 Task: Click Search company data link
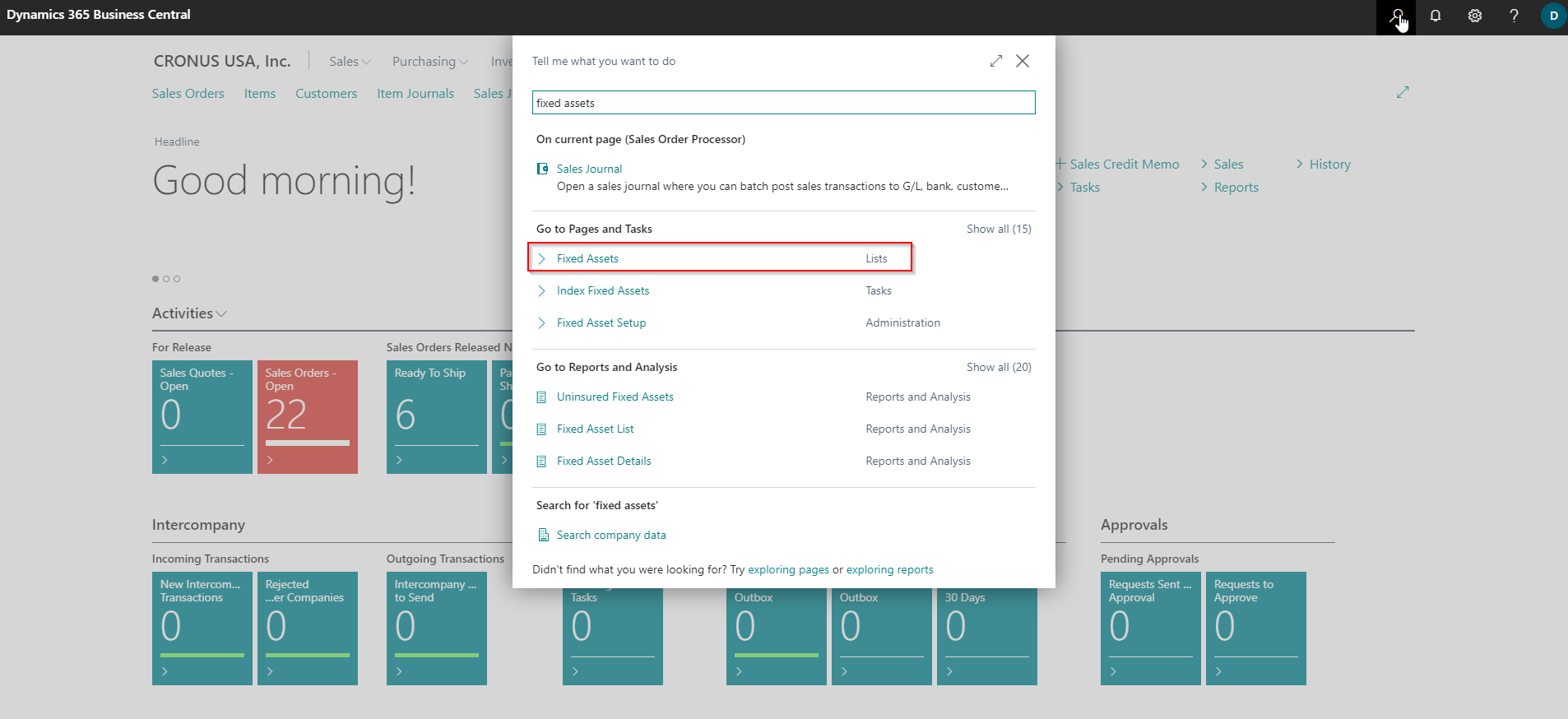[x=611, y=535]
